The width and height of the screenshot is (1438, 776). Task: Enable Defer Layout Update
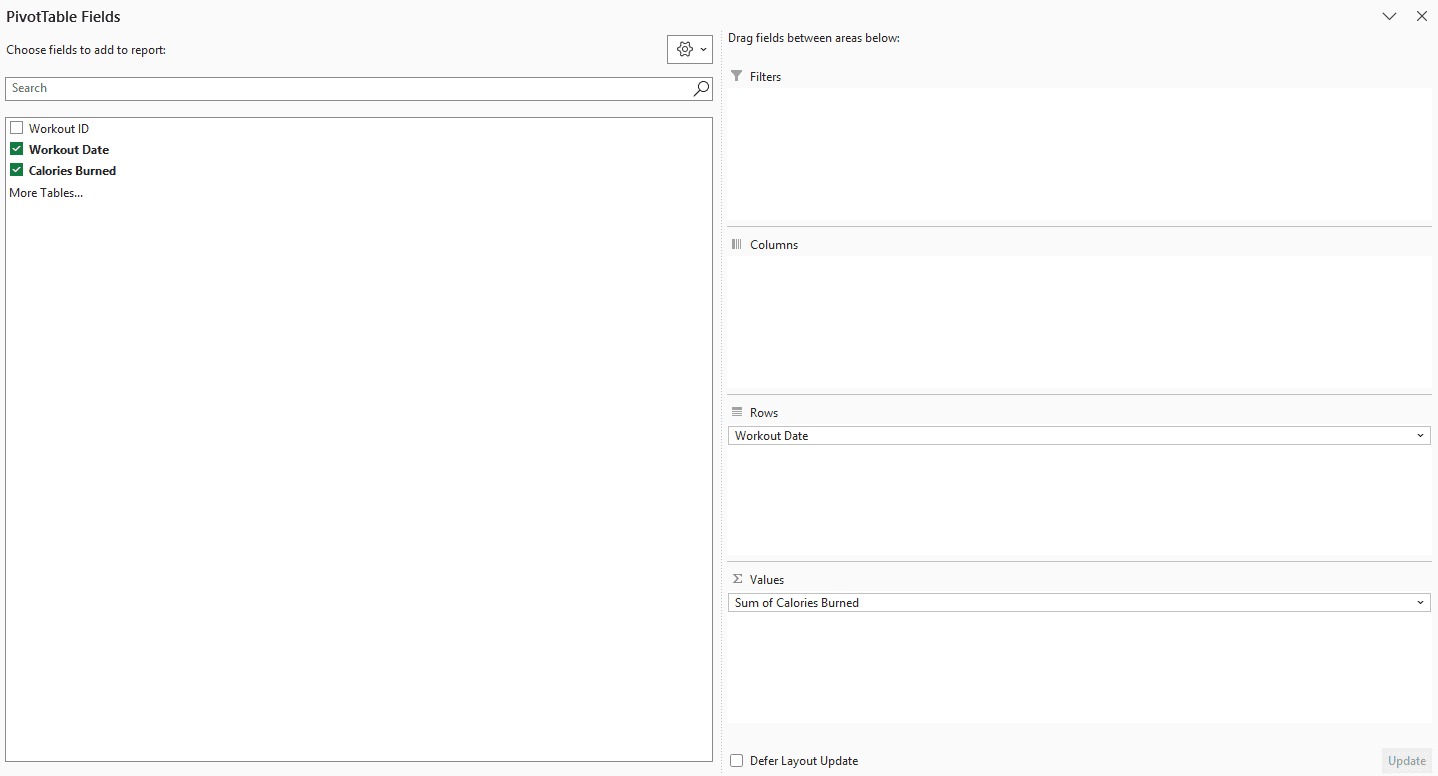pyautogui.click(x=736, y=761)
